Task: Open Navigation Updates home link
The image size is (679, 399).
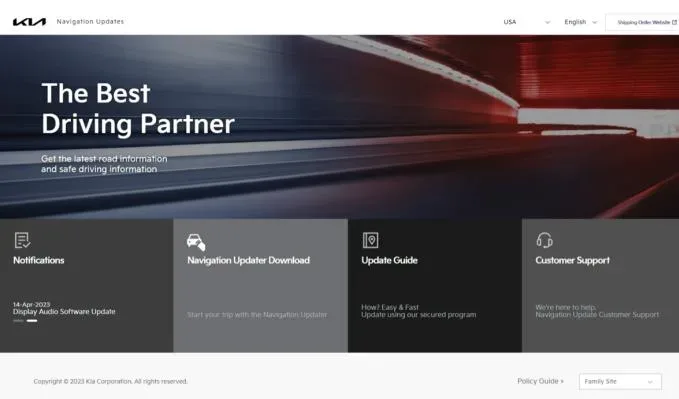Action: pos(90,21)
